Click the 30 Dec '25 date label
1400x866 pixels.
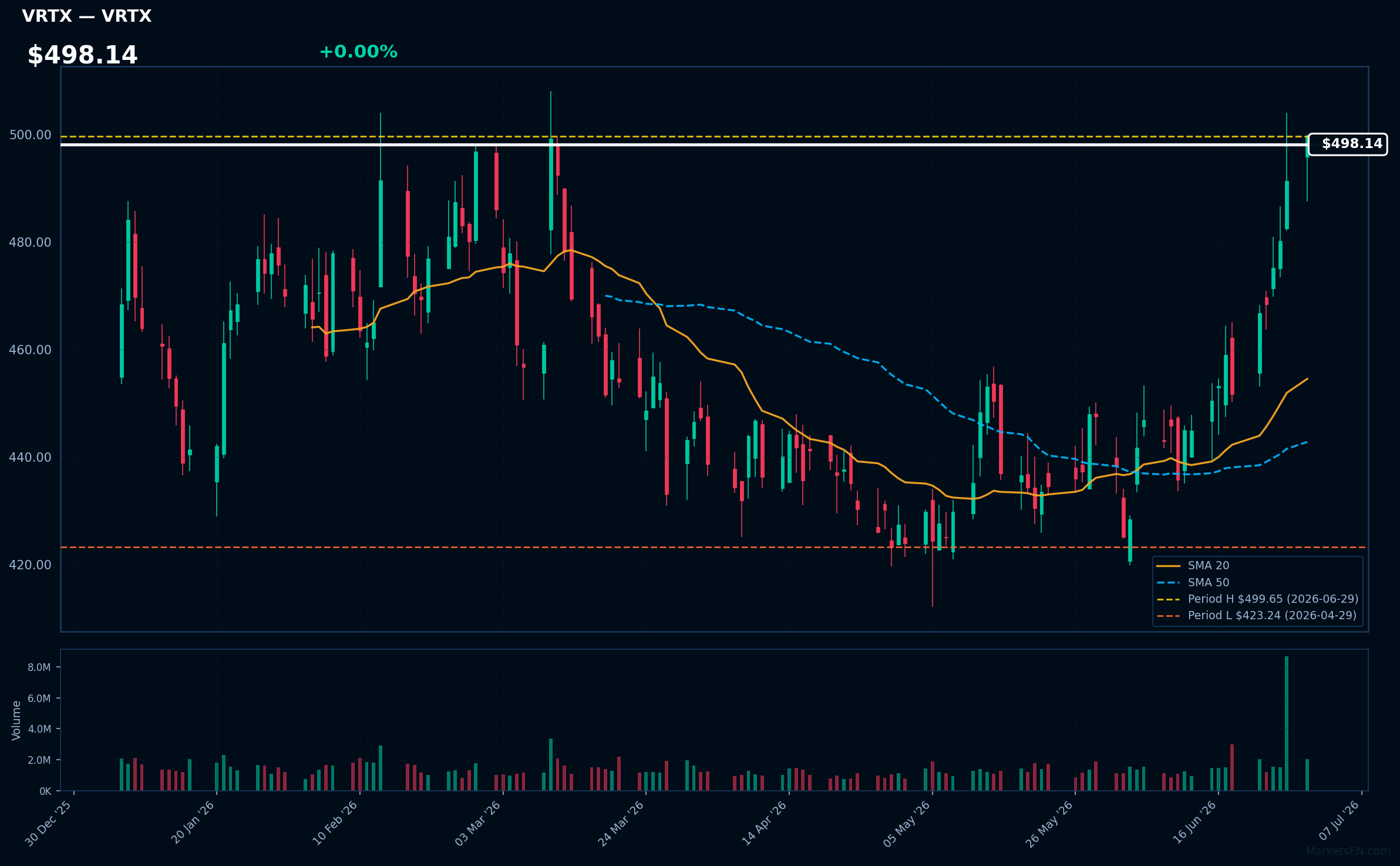49,823
